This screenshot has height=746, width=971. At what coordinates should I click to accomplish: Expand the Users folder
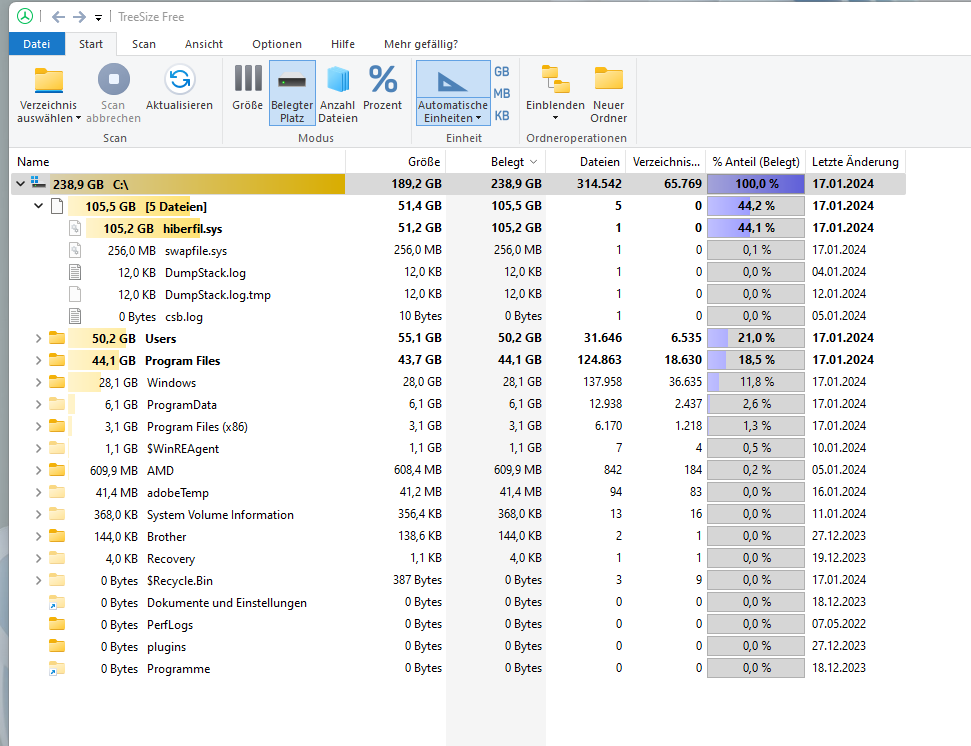38,338
